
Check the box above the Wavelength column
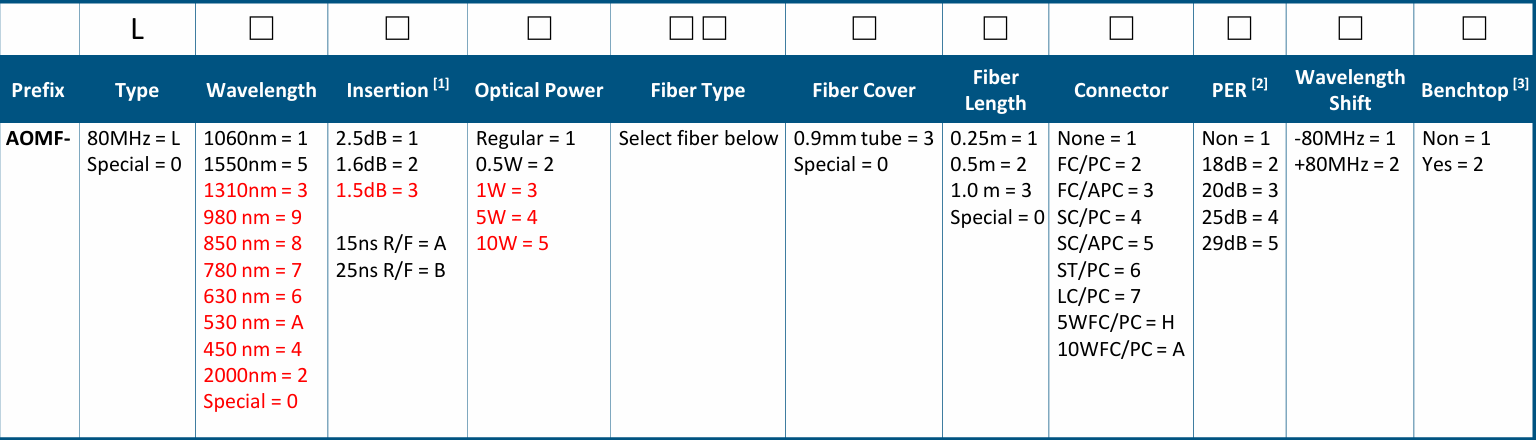261,29
